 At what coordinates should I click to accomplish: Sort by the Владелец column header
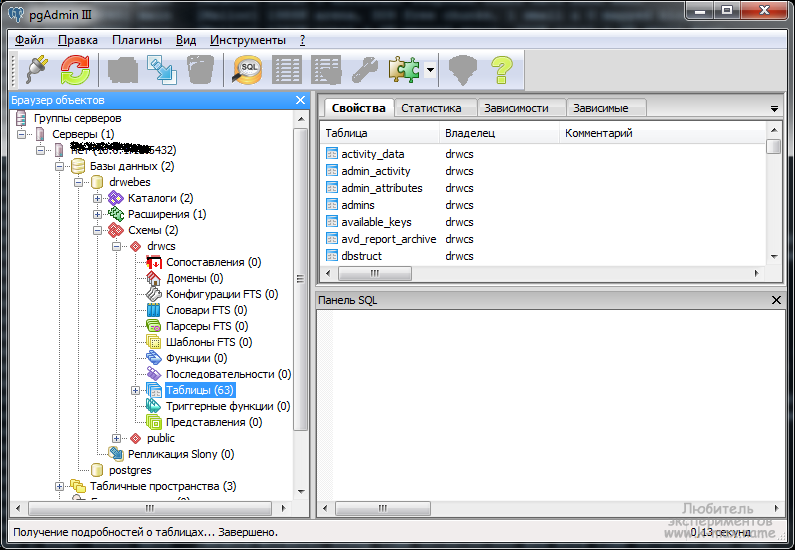pyautogui.click(x=499, y=133)
